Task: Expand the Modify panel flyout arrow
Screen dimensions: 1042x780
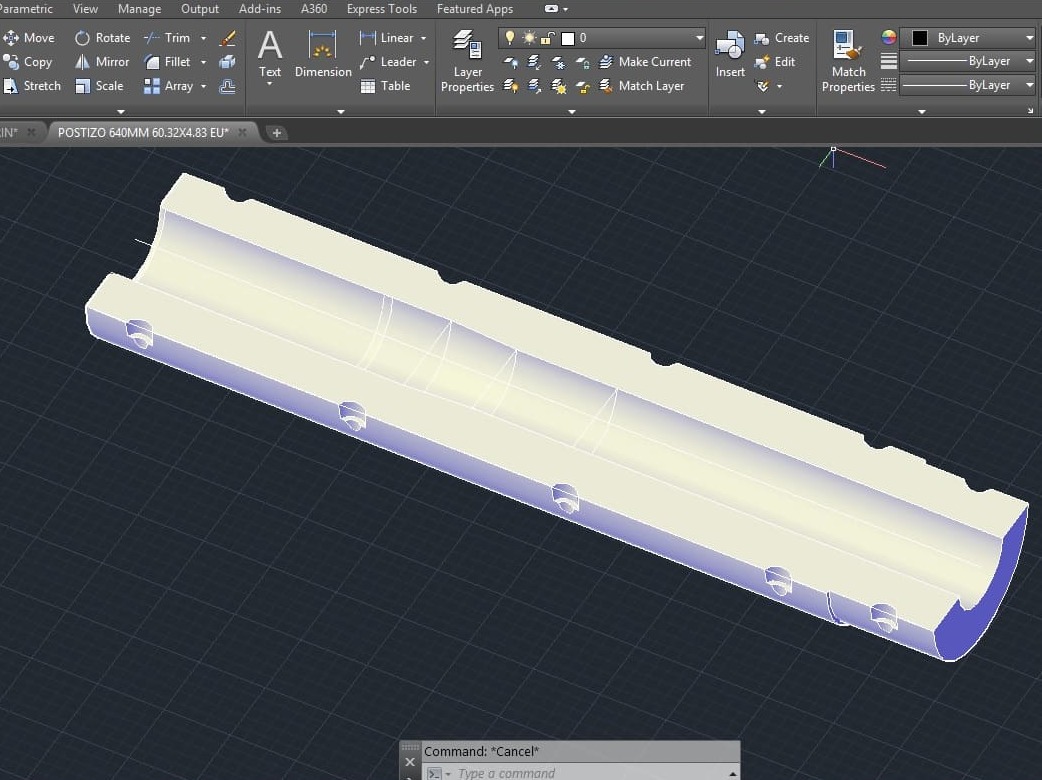Action: 120,112
